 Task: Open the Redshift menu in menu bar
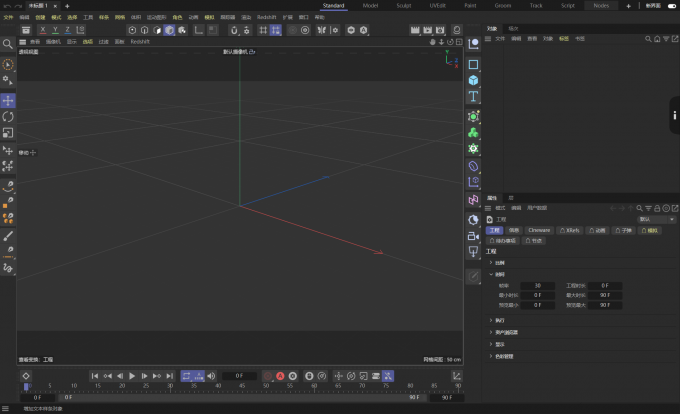coord(266,17)
